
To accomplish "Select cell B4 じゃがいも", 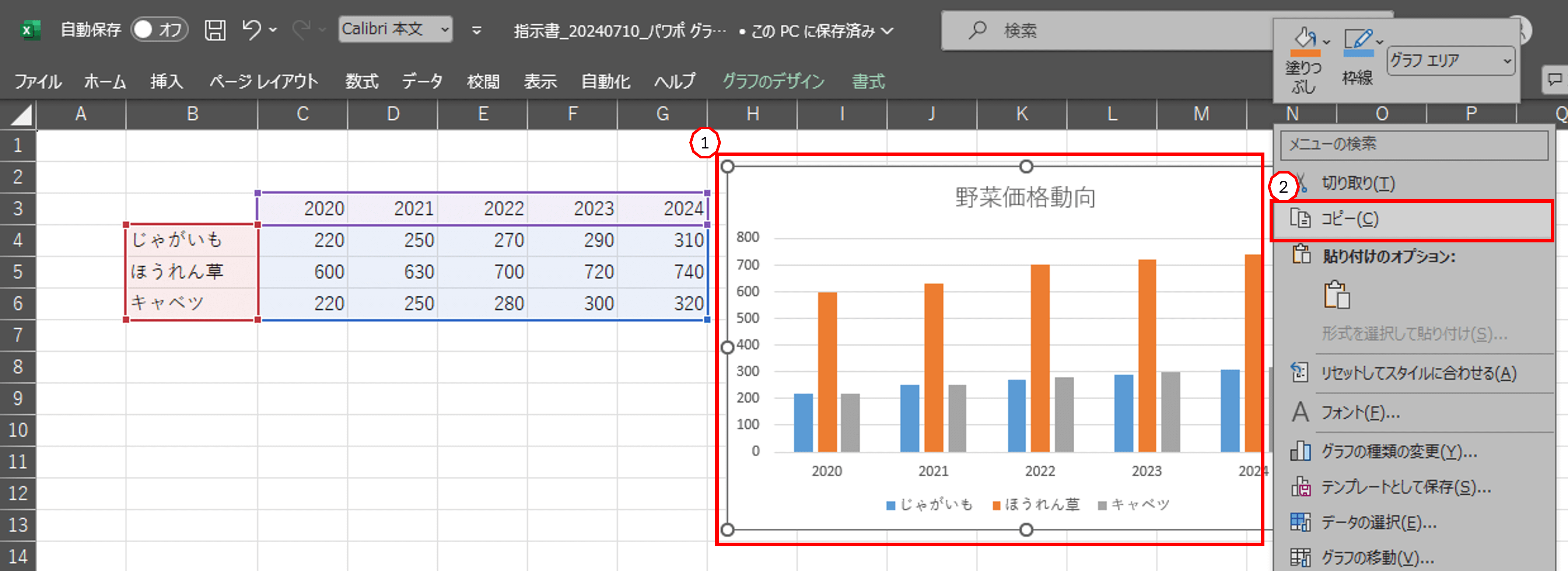I will click(192, 240).
